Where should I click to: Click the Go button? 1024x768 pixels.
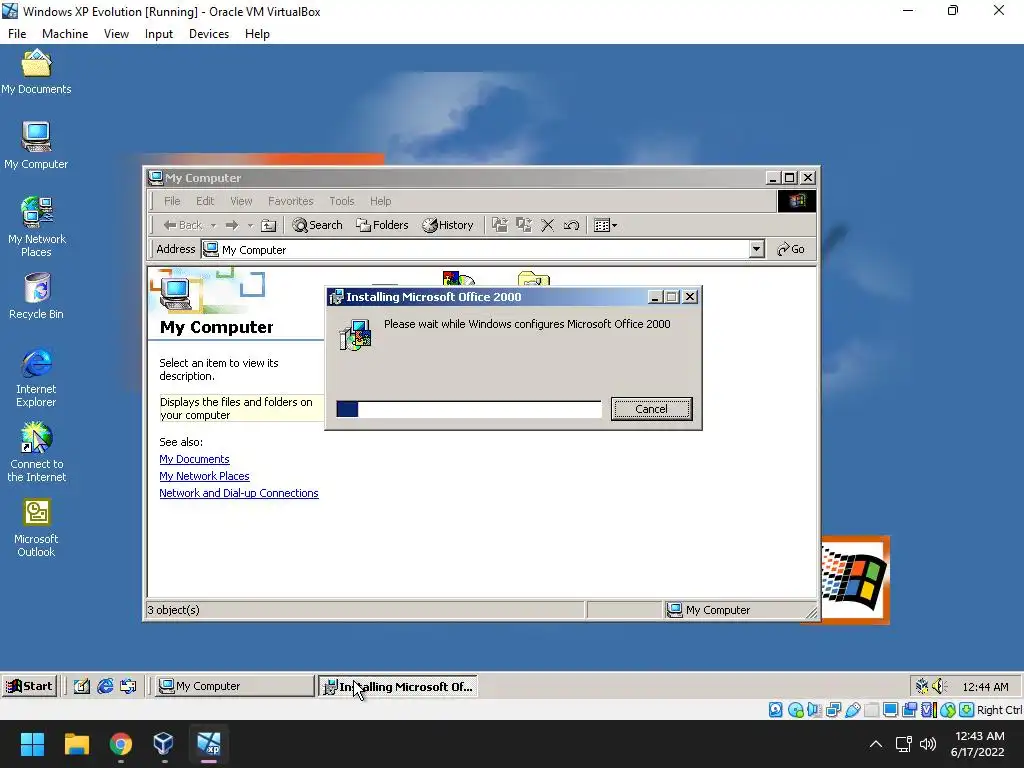coord(791,249)
